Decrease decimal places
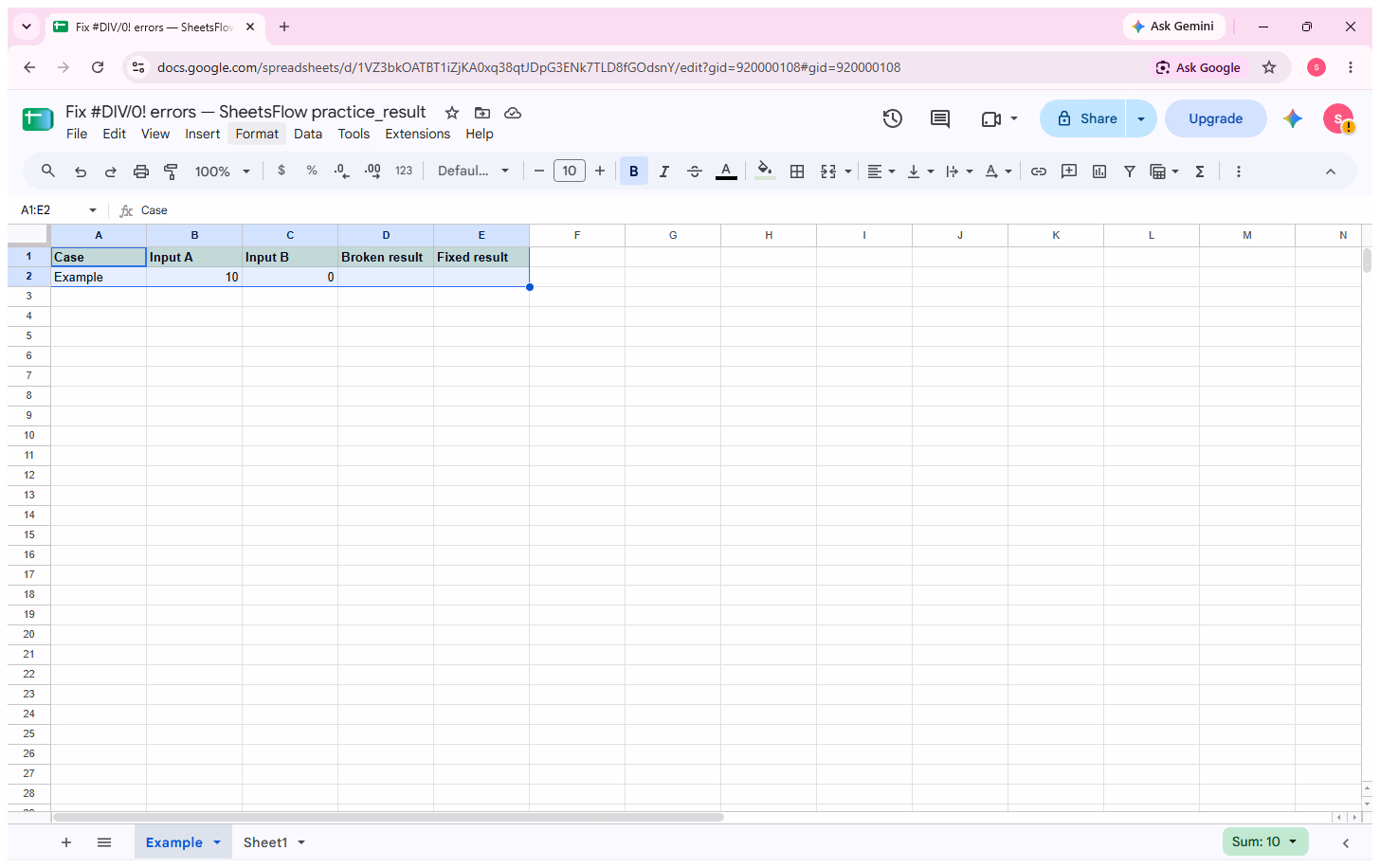This screenshot has width=1380, height=868. (342, 171)
